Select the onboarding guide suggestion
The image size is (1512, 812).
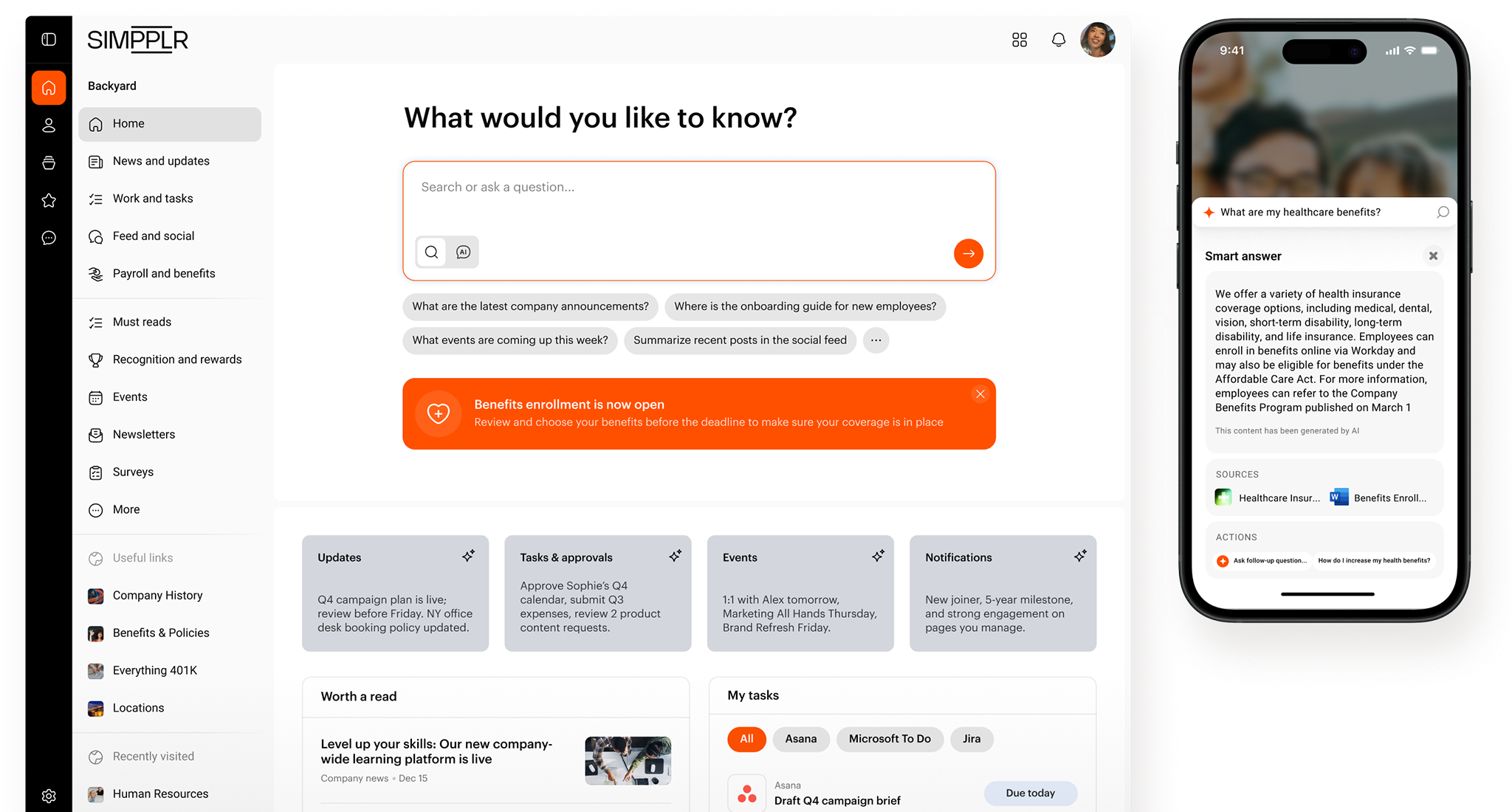coord(805,306)
